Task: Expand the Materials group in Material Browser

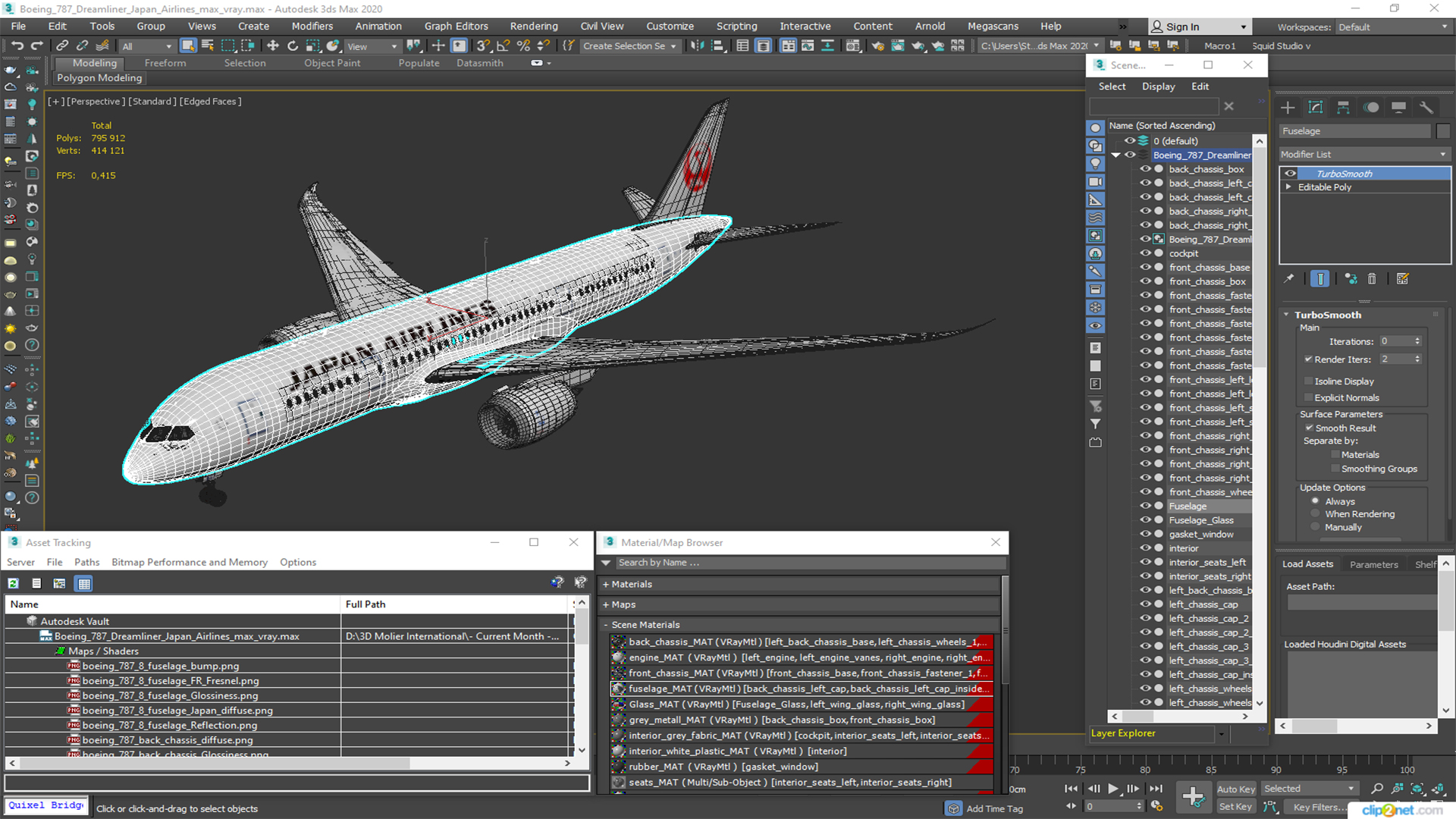Action: pyautogui.click(x=606, y=584)
